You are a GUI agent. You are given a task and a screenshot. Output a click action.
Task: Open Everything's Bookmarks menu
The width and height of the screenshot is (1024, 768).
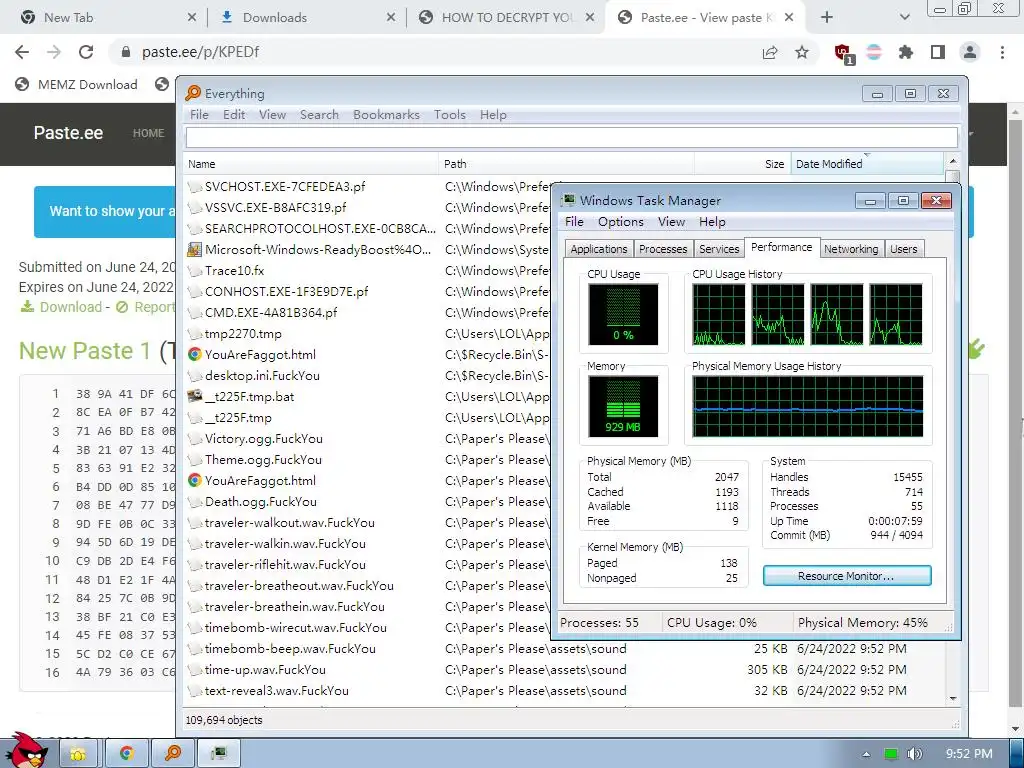pyautogui.click(x=387, y=115)
